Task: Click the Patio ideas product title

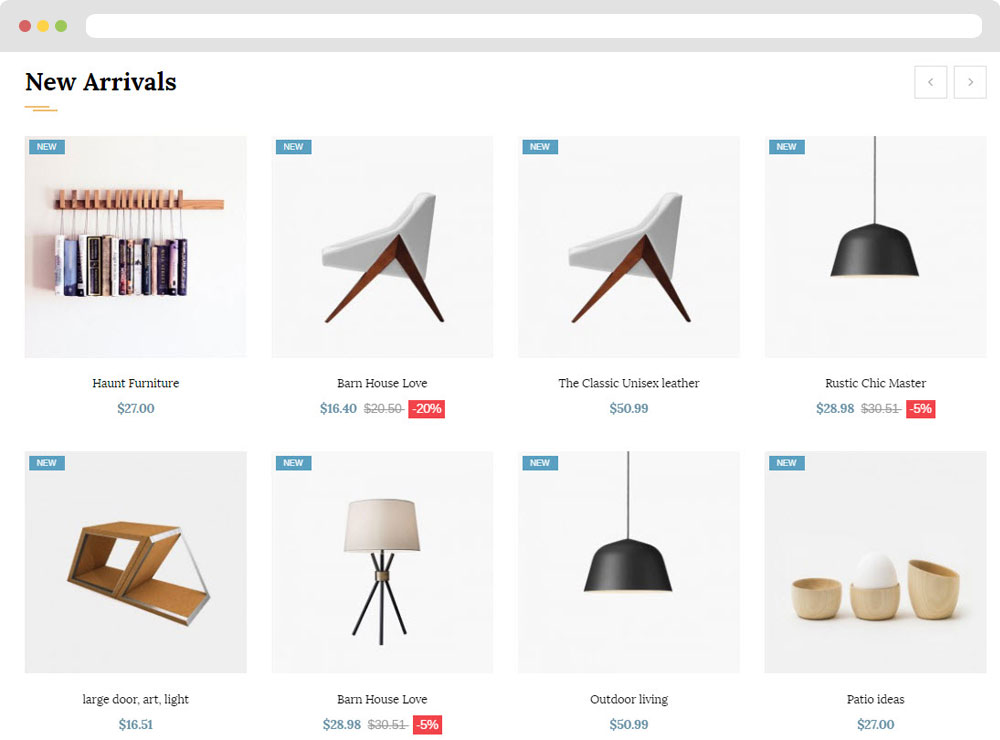Action: coord(875,699)
